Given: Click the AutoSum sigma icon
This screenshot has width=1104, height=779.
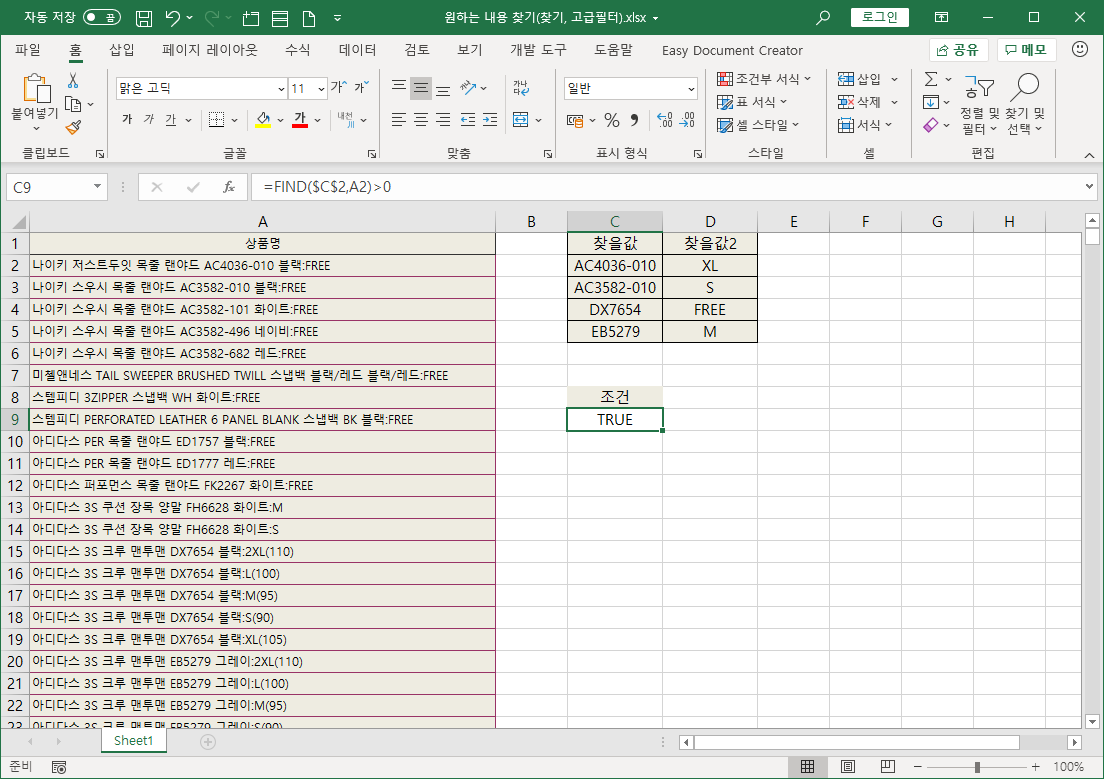Looking at the screenshot, I should [x=931, y=79].
